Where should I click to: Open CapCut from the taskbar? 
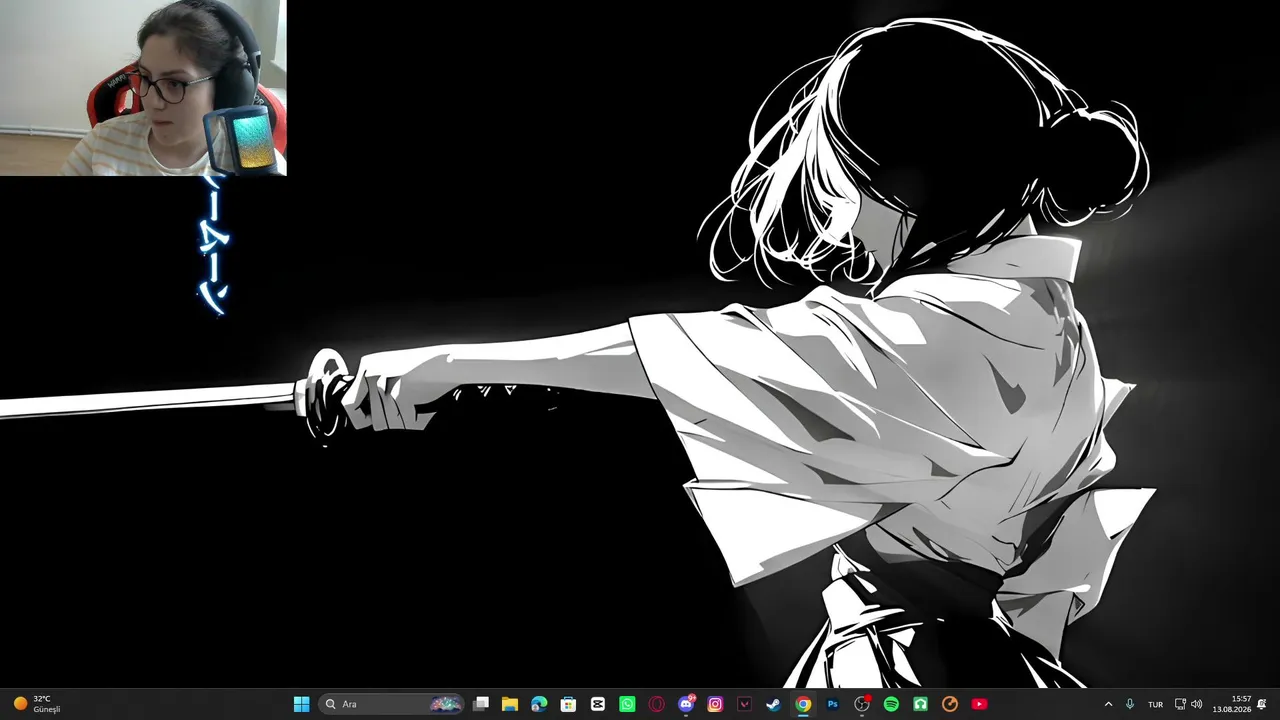[x=598, y=704]
